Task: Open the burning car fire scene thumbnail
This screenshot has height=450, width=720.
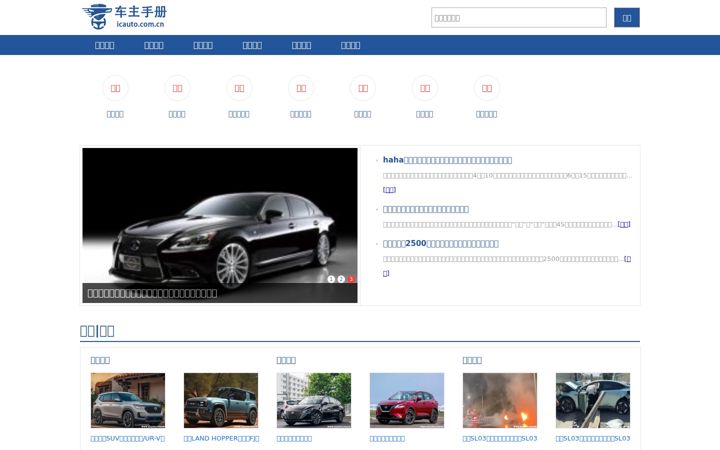Action: (x=500, y=400)
